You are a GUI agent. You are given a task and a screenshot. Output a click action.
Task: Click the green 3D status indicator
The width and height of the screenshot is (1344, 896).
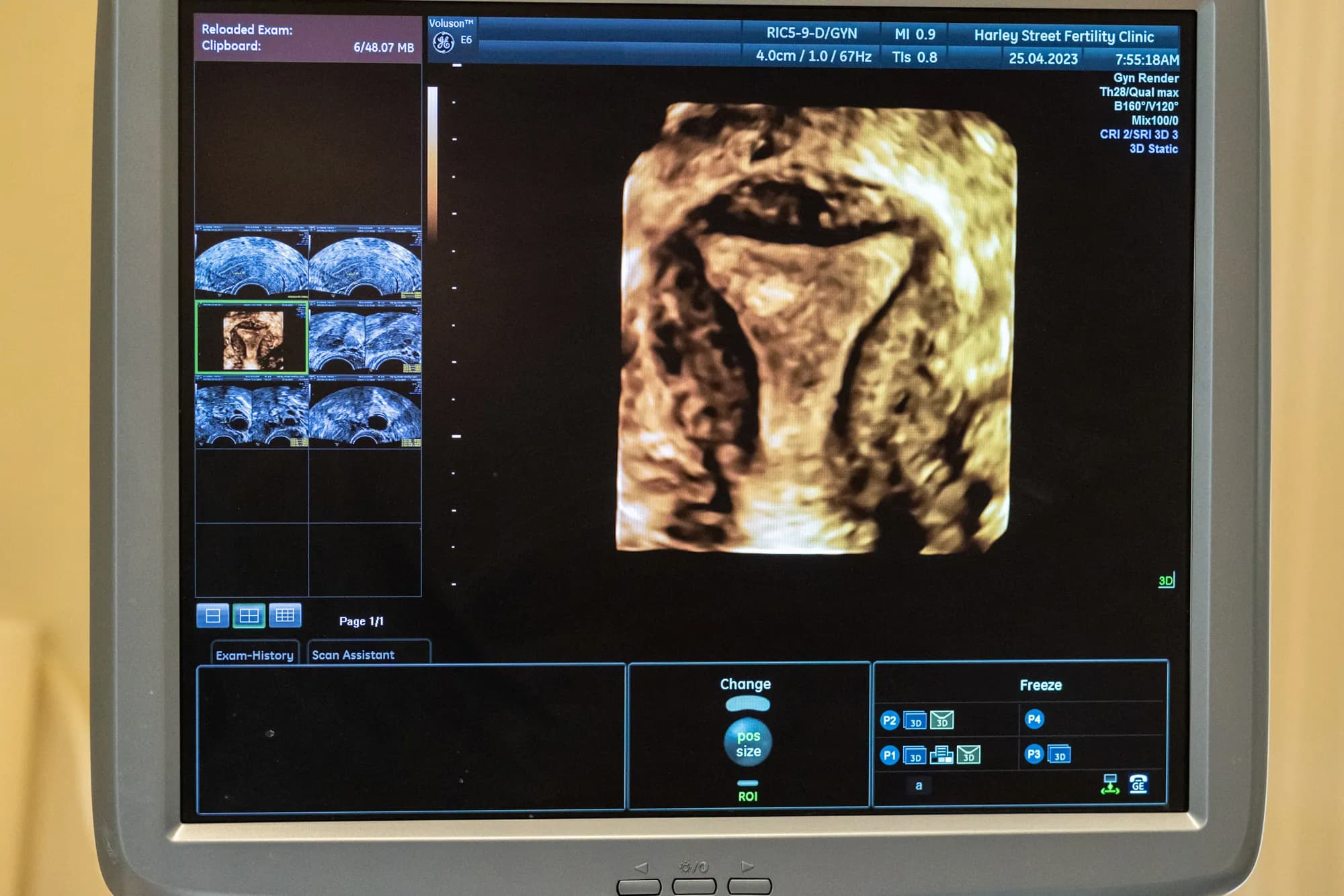[x=1167, y=583]
